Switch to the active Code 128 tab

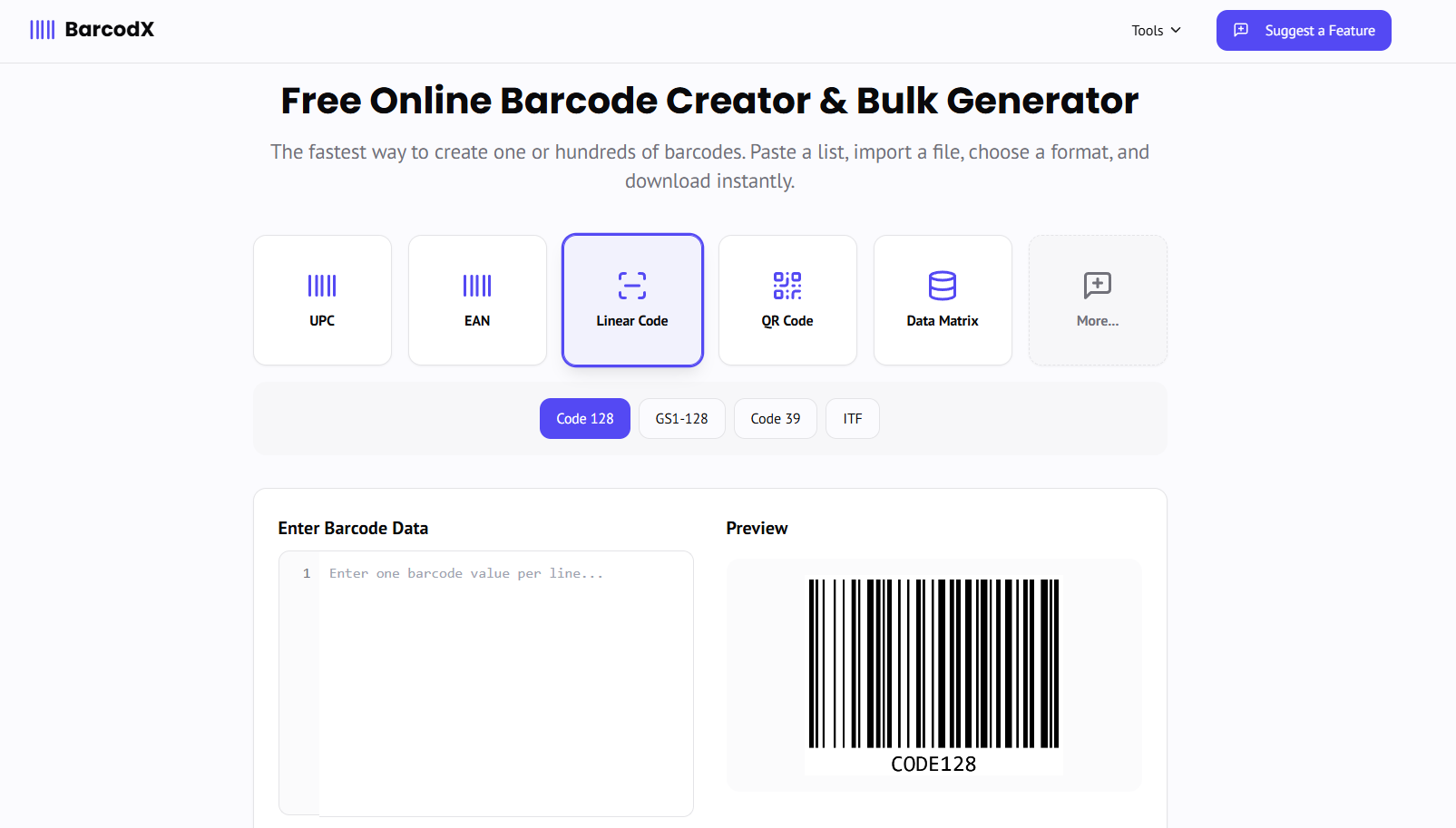(584, 418)
